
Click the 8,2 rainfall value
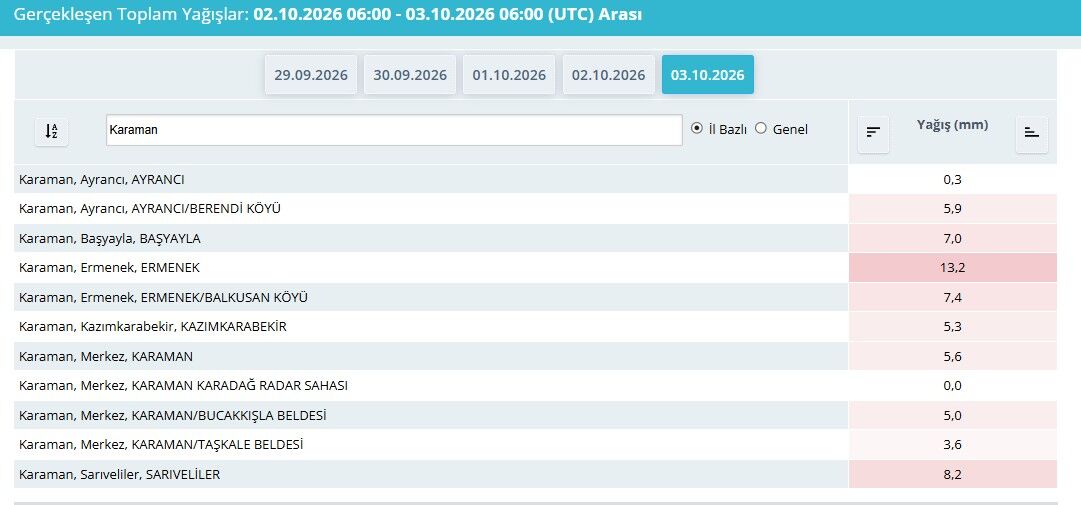click(x=952, y=474)
